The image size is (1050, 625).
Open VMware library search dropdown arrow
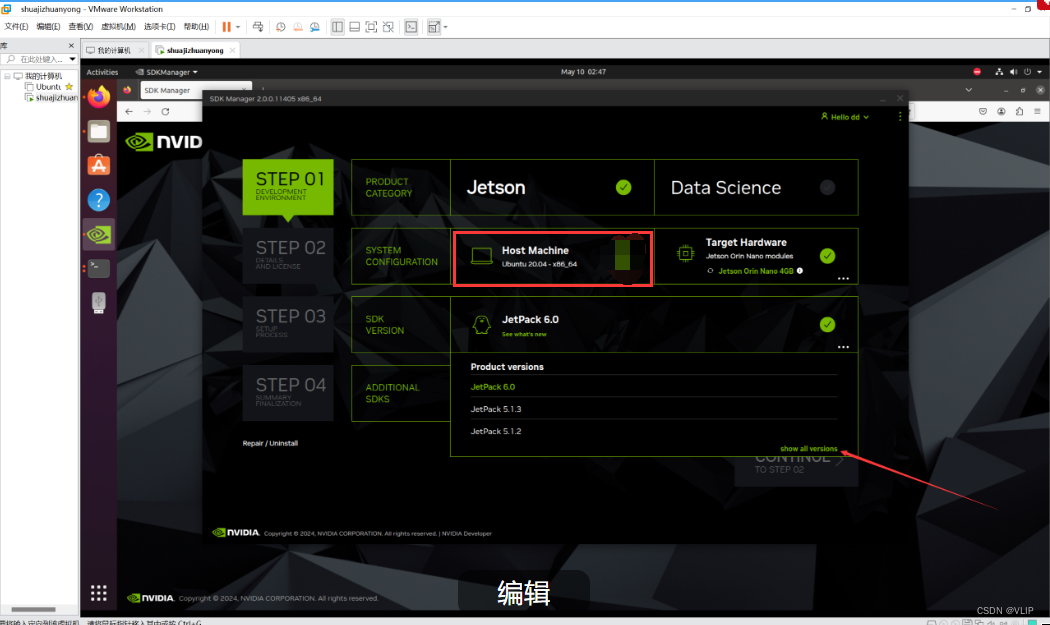72,60
